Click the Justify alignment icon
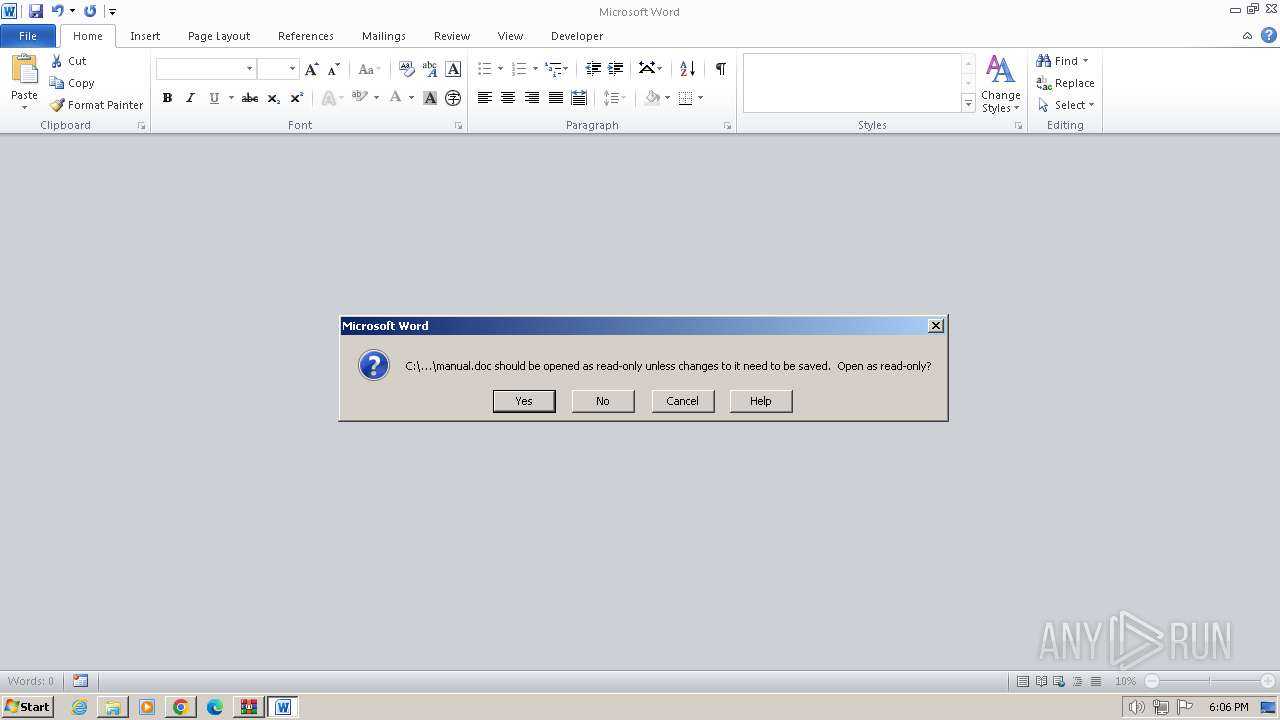1280x720 pixels. click(x=555, y=98)
